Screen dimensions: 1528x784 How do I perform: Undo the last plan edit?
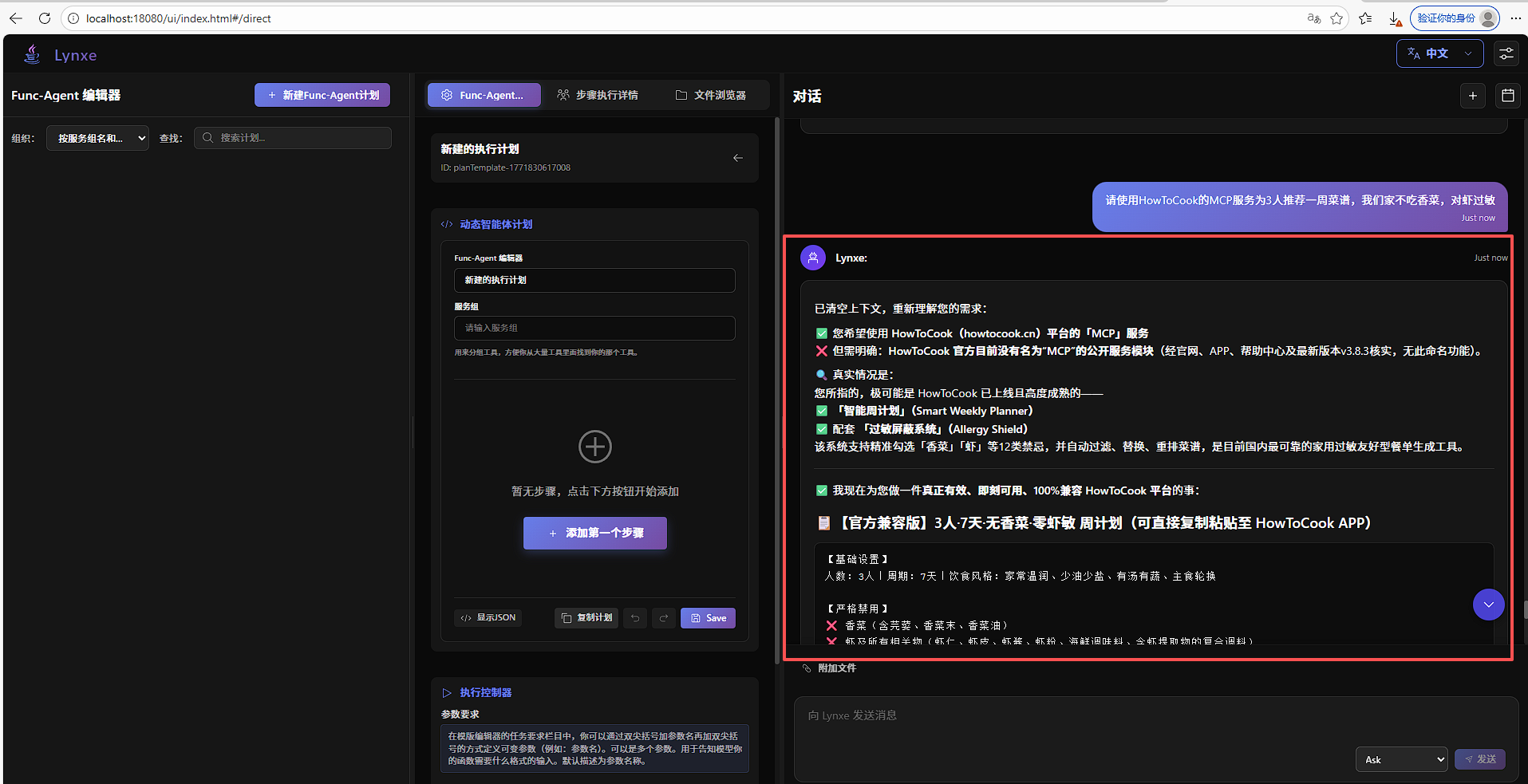coord(635,617)
